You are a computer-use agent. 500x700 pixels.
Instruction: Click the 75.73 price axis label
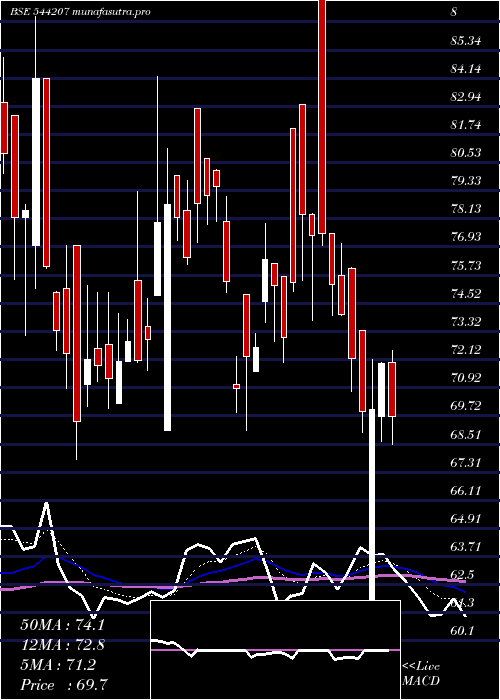466,265
